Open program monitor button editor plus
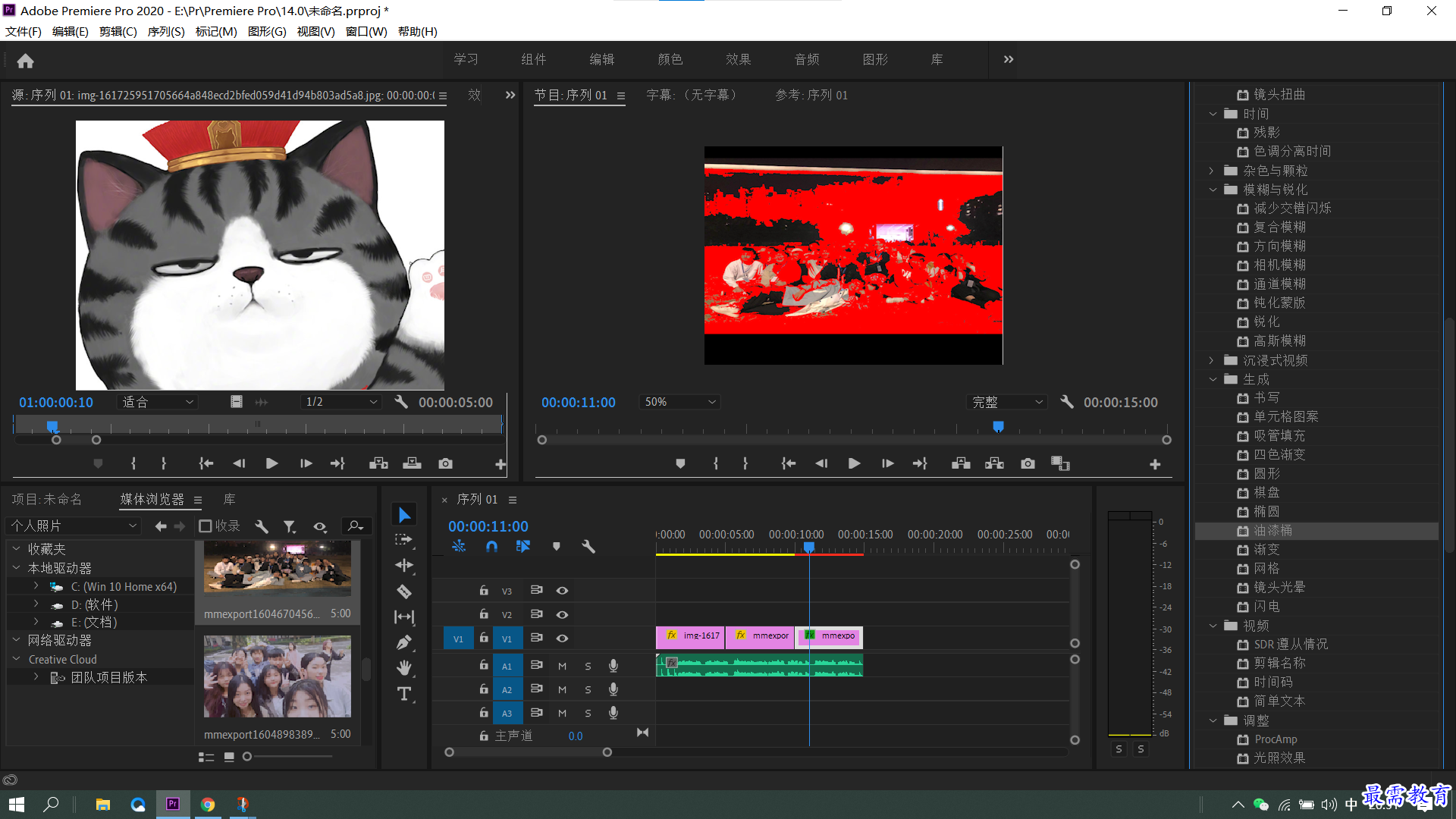 (1155, 464)
